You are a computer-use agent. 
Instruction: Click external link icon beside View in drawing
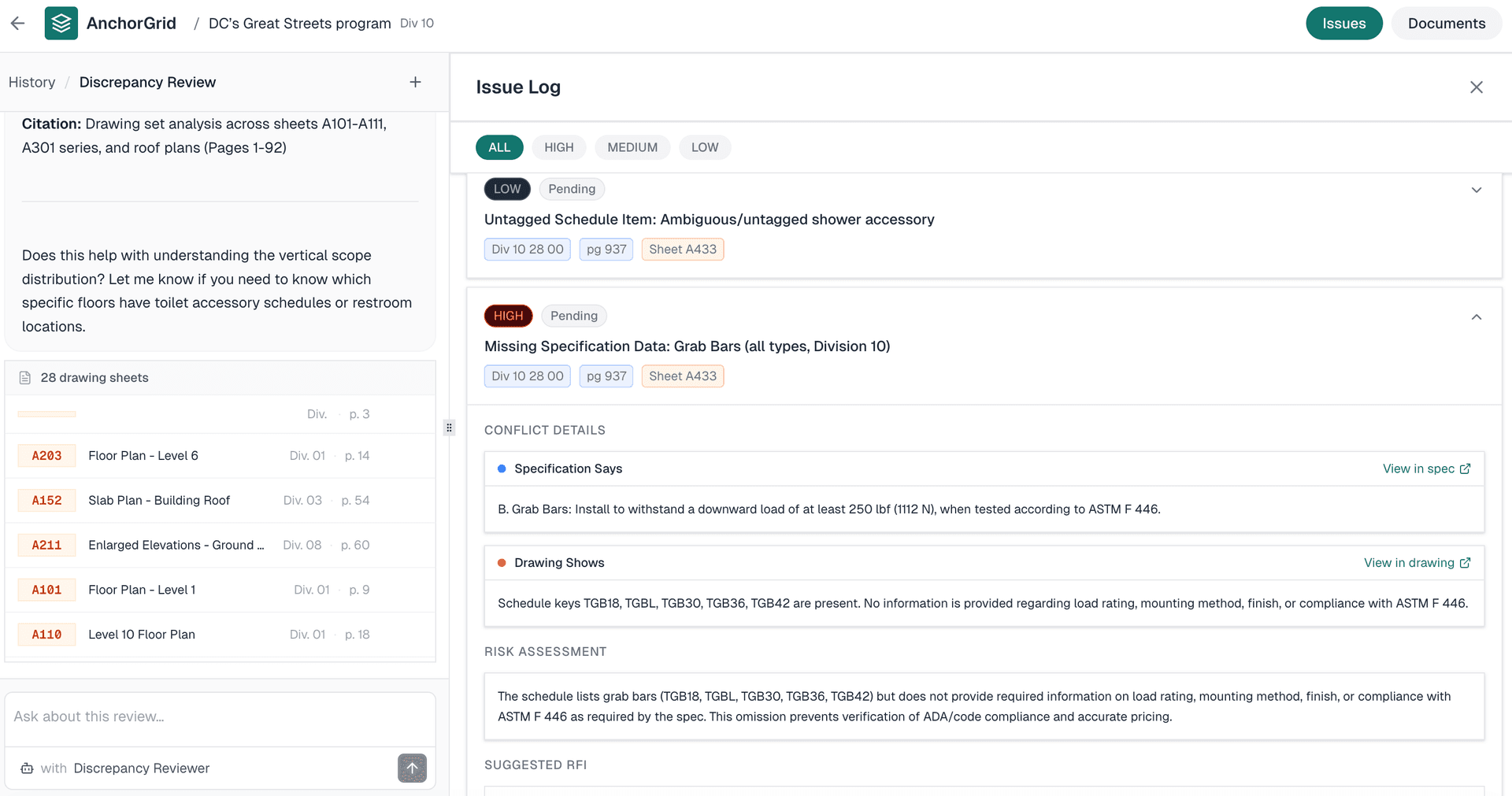point(1465,563)
